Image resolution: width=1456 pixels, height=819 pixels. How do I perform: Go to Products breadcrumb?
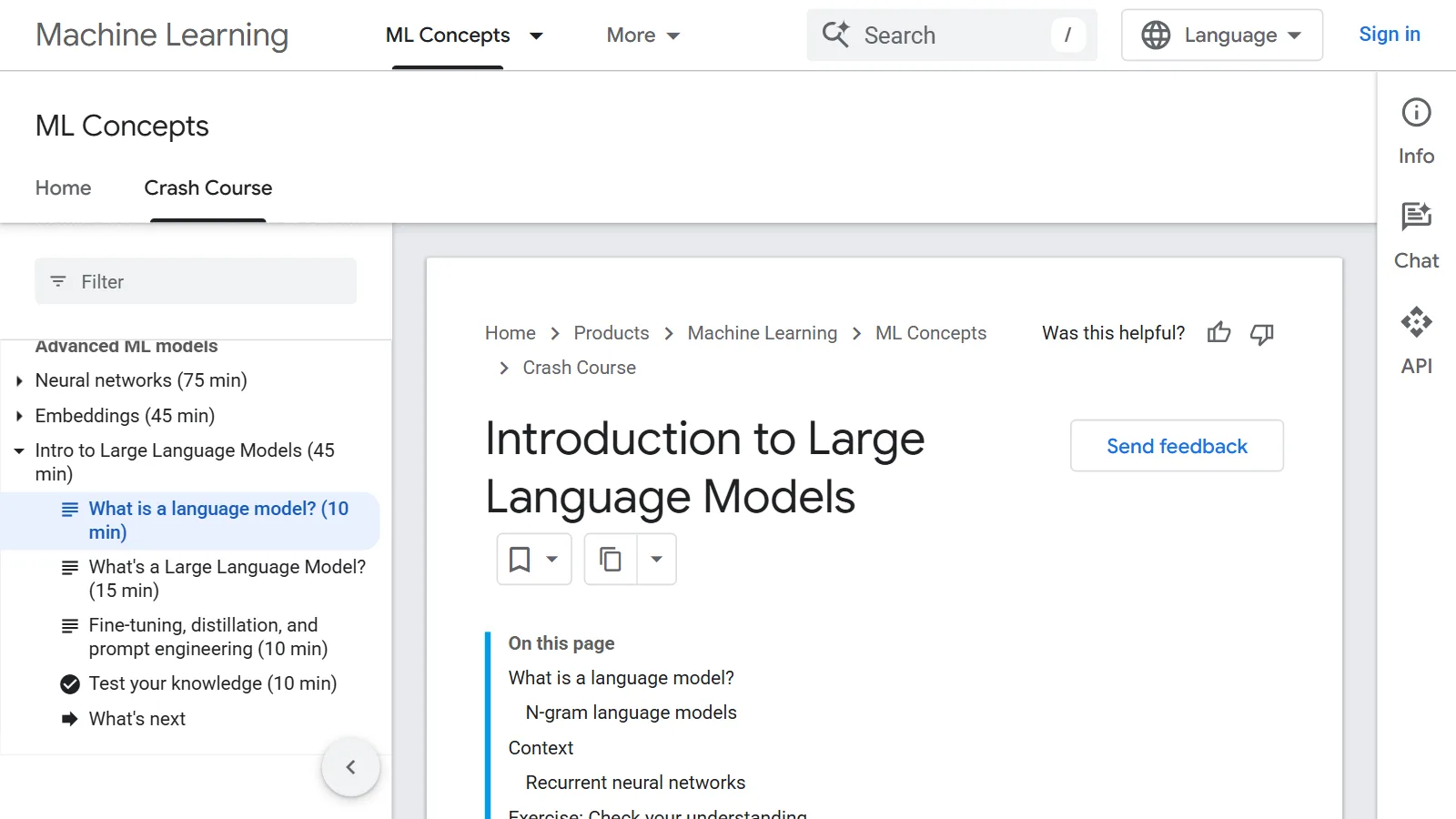[612, 333]
